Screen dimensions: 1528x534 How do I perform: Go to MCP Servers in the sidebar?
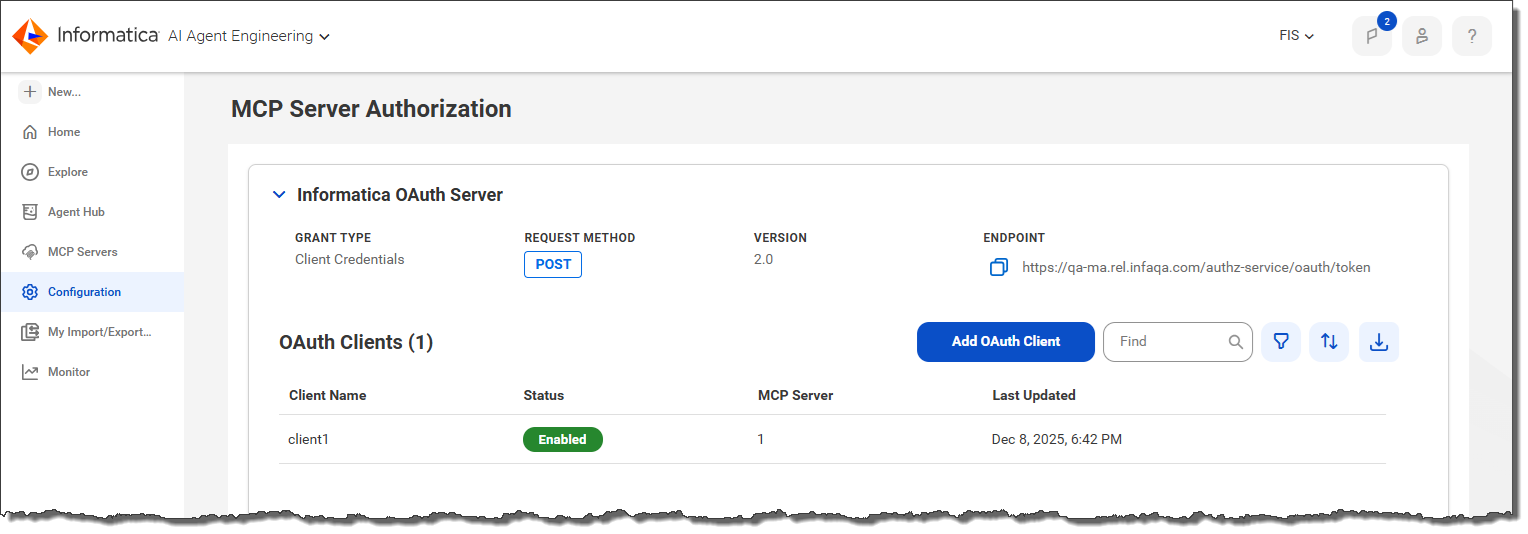click(x=92, y=252)
